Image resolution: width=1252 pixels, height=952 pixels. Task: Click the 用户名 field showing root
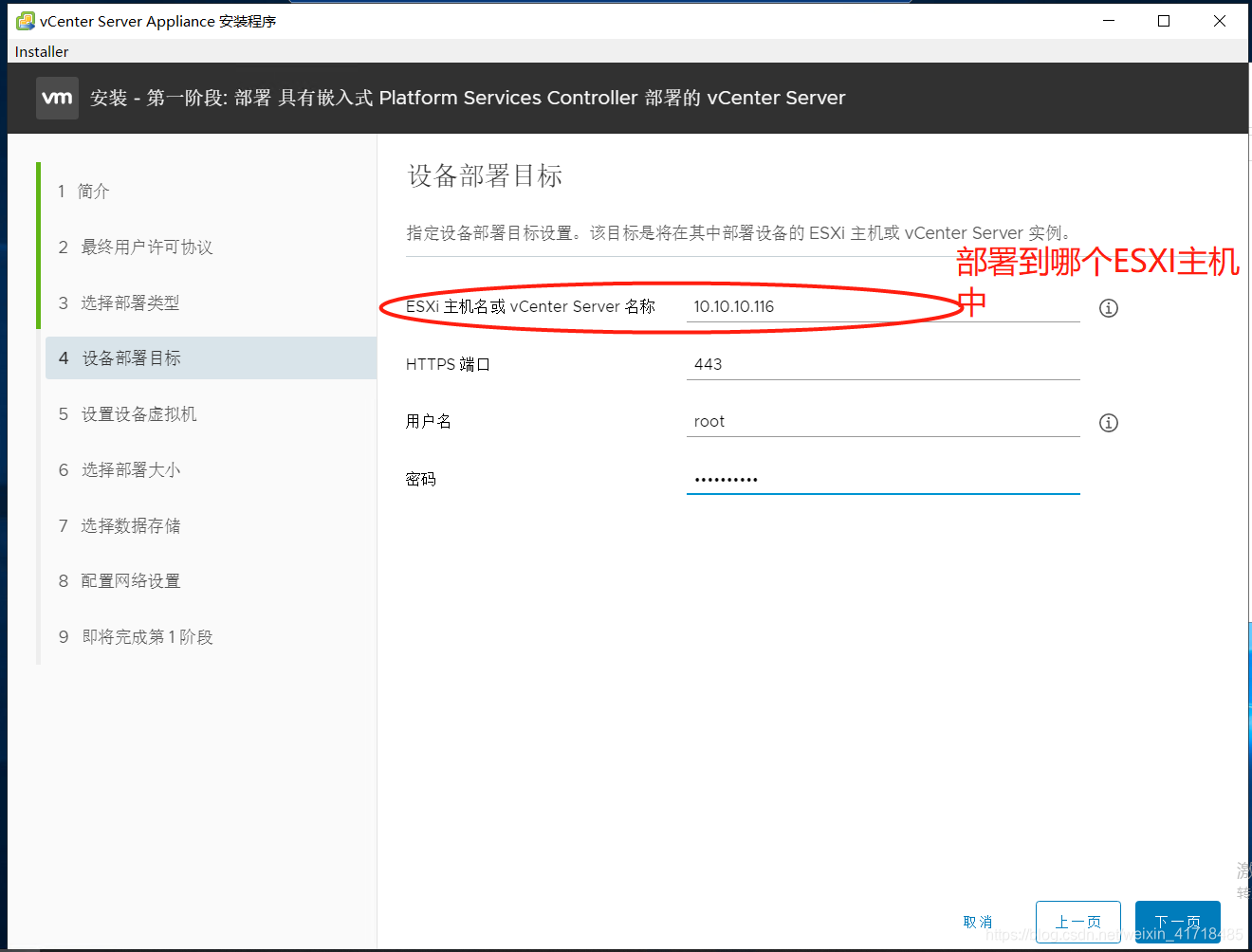pyautogui.click(x=883, y=422)
